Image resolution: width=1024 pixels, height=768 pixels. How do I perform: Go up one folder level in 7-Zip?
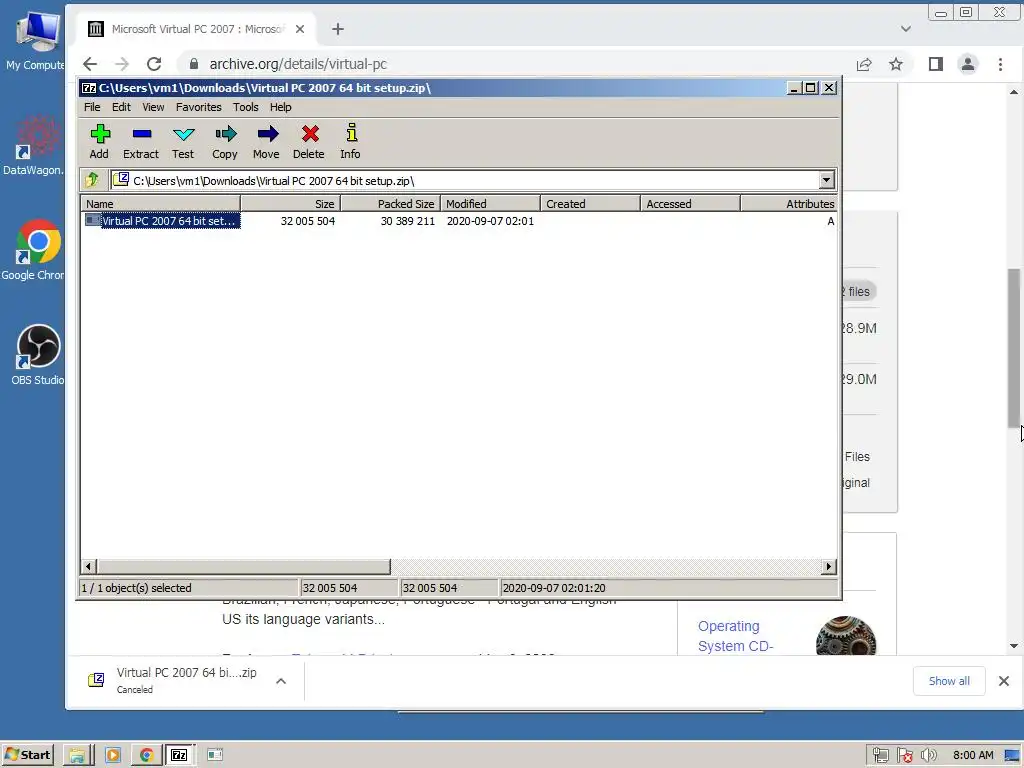pyautogui.click(x=91, y=180)
